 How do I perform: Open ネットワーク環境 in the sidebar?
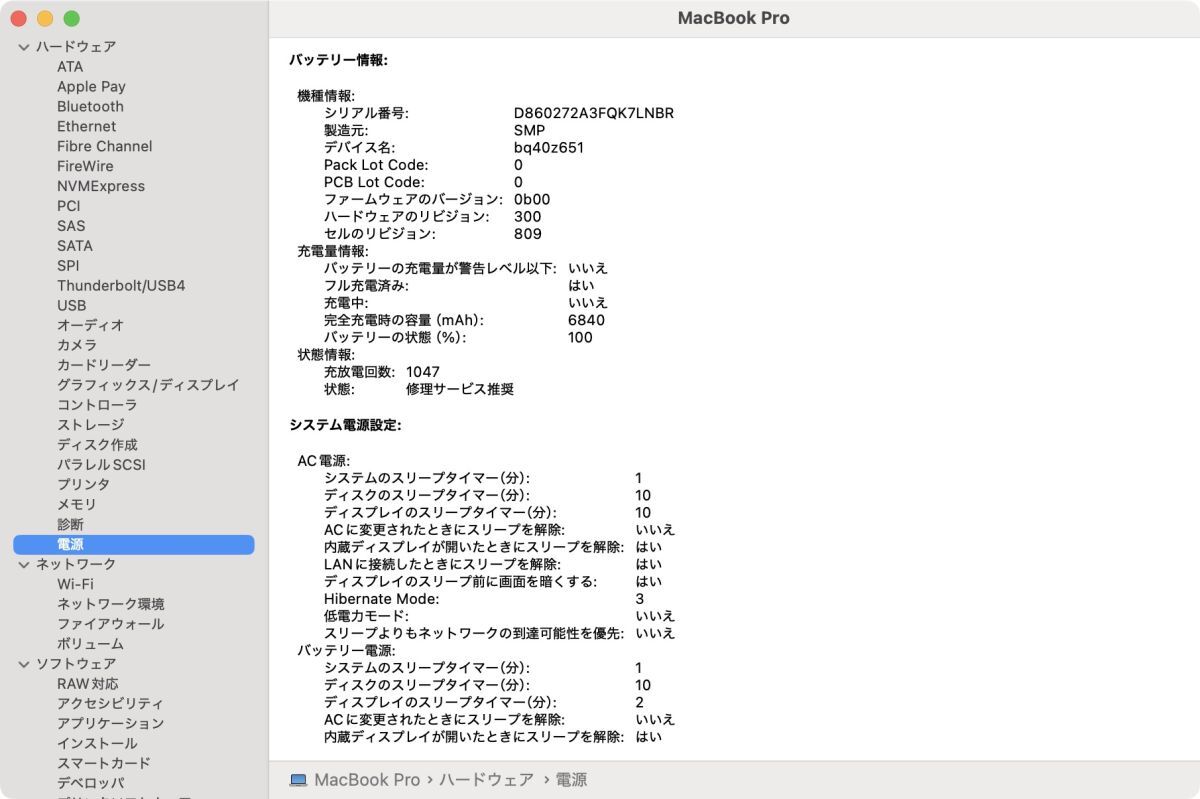click(111, 604)
